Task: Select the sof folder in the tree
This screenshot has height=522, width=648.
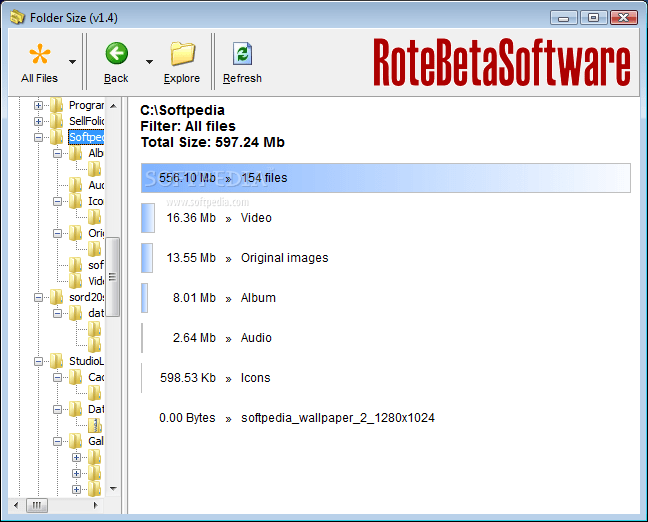Action: [96, 265]
